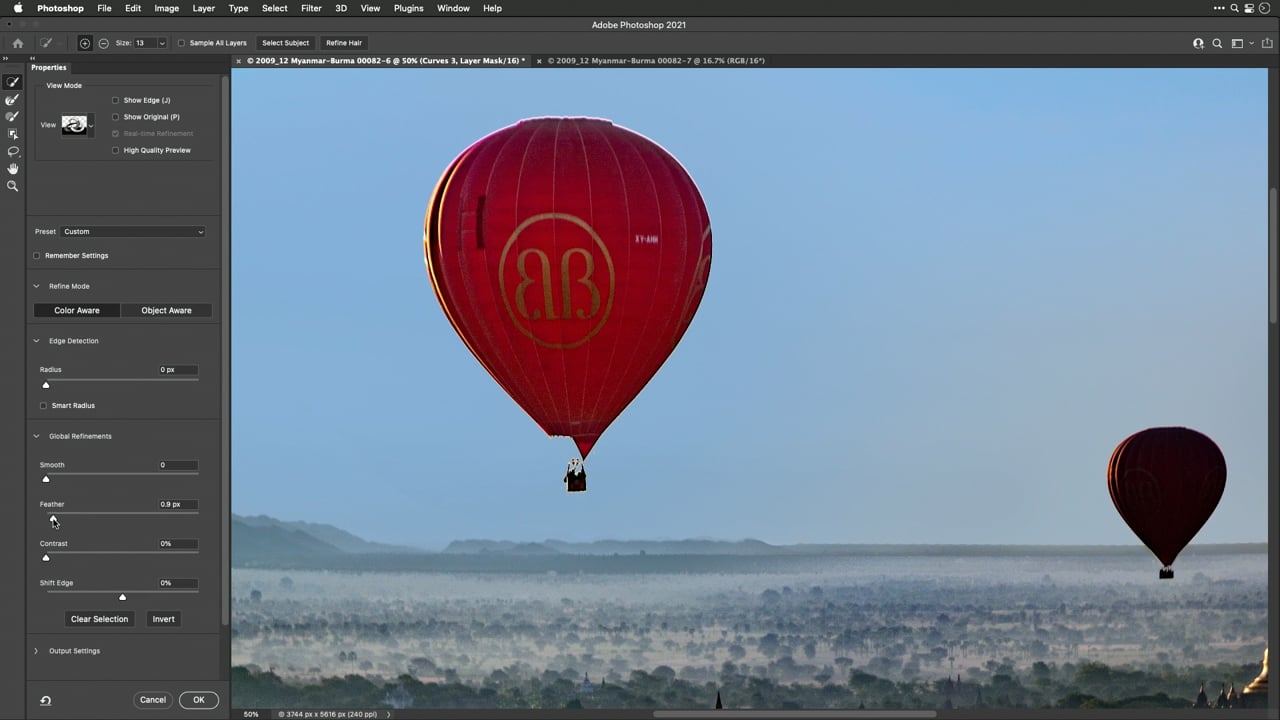
Task: Click Cancel in Properties panel
Action: tap(153, 700)
